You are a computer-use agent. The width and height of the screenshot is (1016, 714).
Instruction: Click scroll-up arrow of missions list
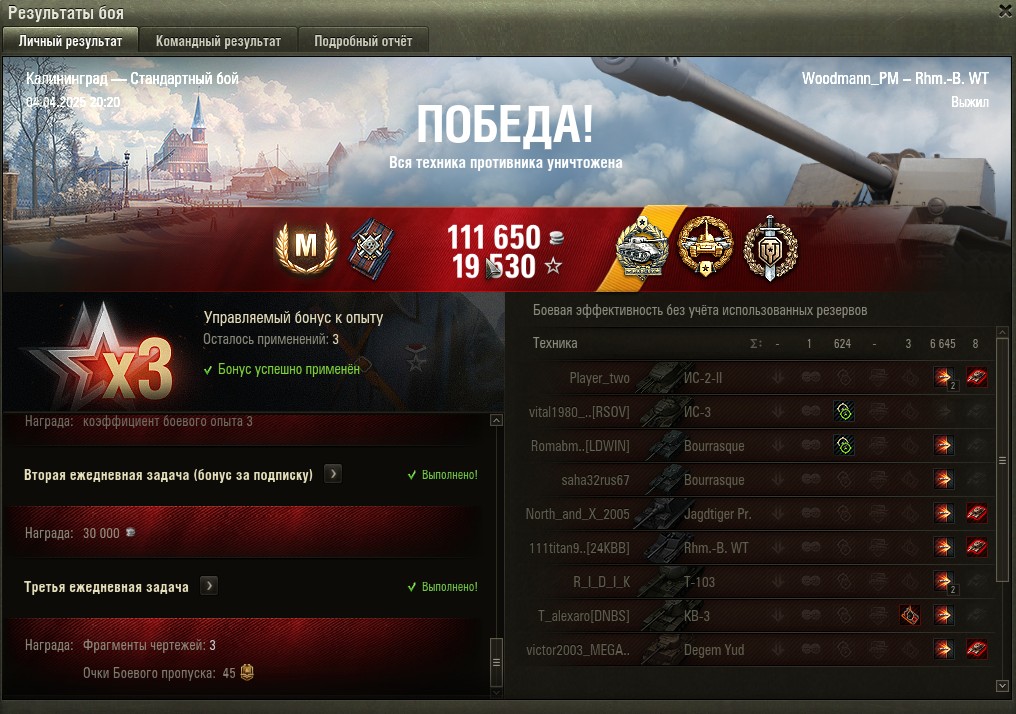496,420
